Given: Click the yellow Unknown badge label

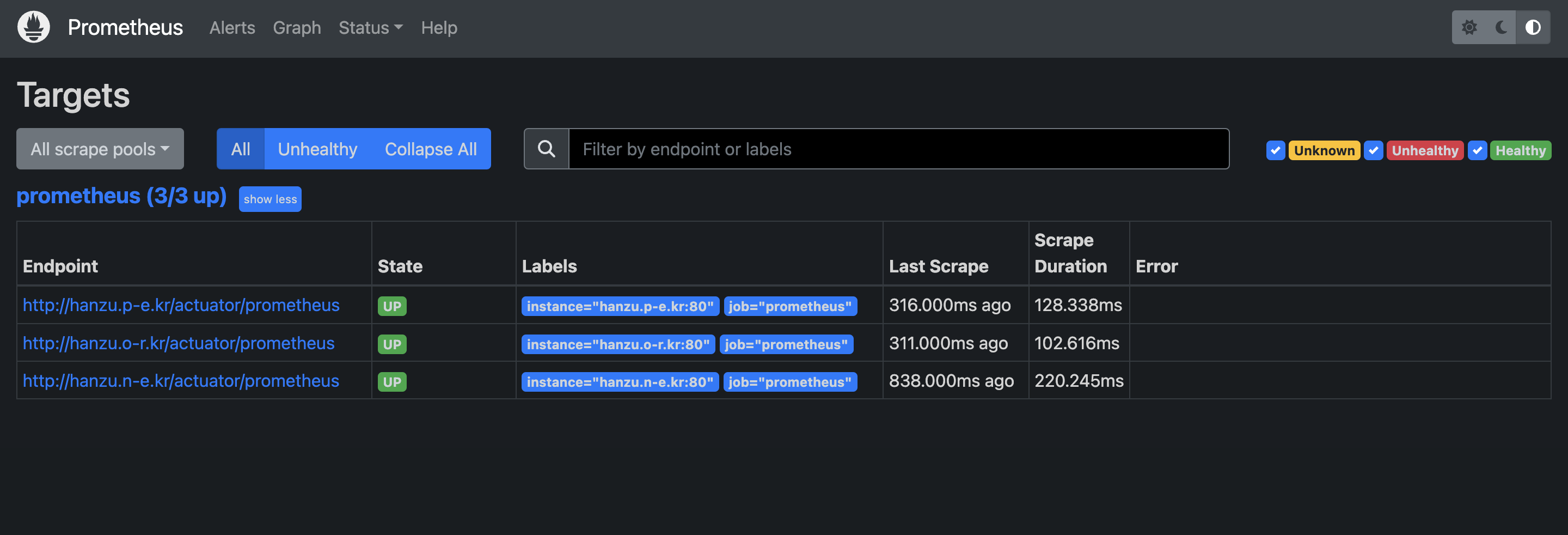Looking at the screenshot, I should pyautogui.click(x=1324, y=150).
